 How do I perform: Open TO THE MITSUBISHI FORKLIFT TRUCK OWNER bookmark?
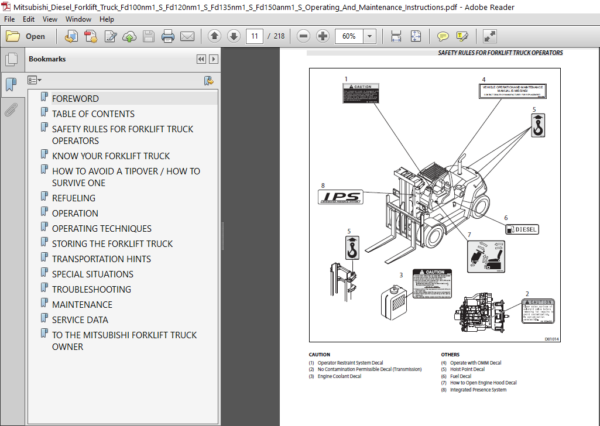pos(124,341)
